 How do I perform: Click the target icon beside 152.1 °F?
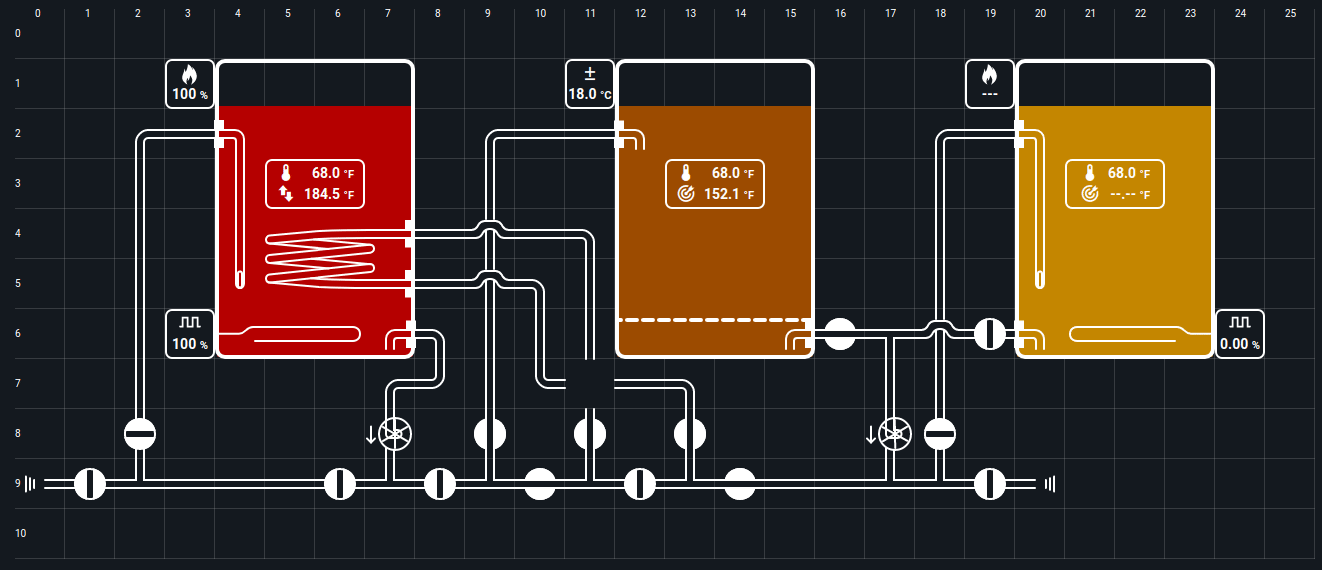tap(686, 194)
